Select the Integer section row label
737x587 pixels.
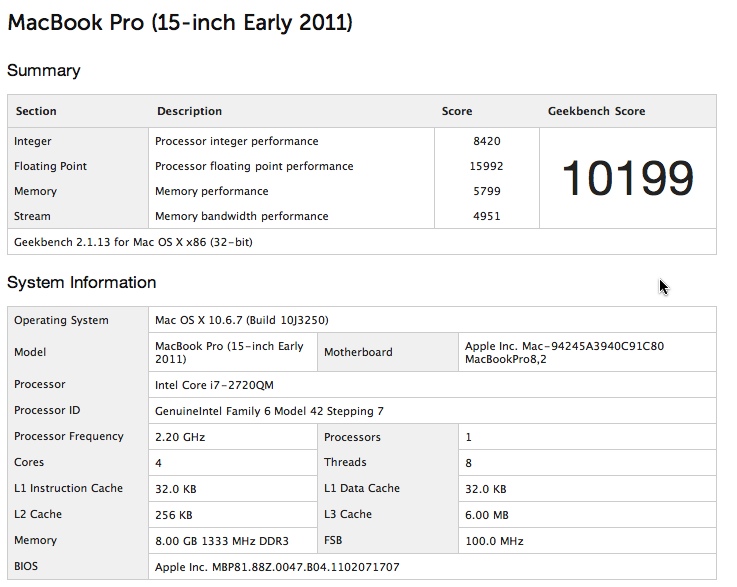(x=32, y=141)
